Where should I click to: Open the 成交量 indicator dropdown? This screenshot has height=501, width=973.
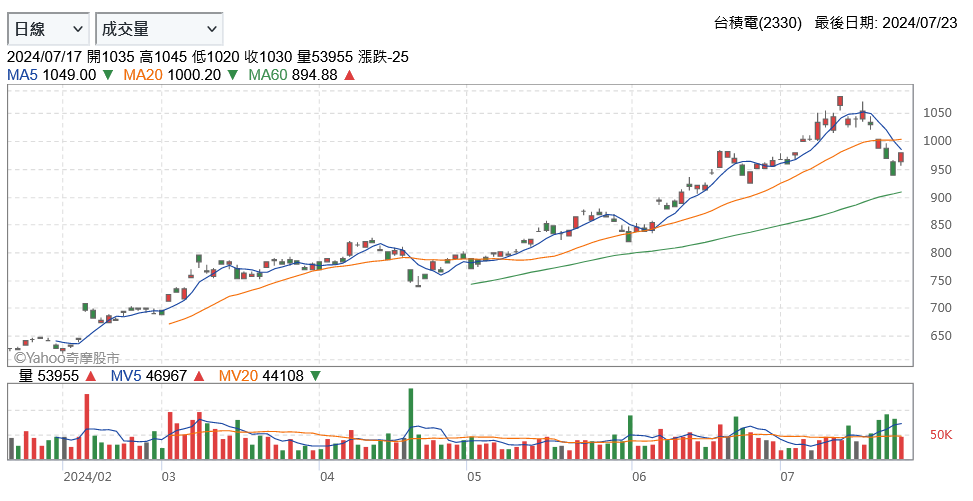[159, 29]
